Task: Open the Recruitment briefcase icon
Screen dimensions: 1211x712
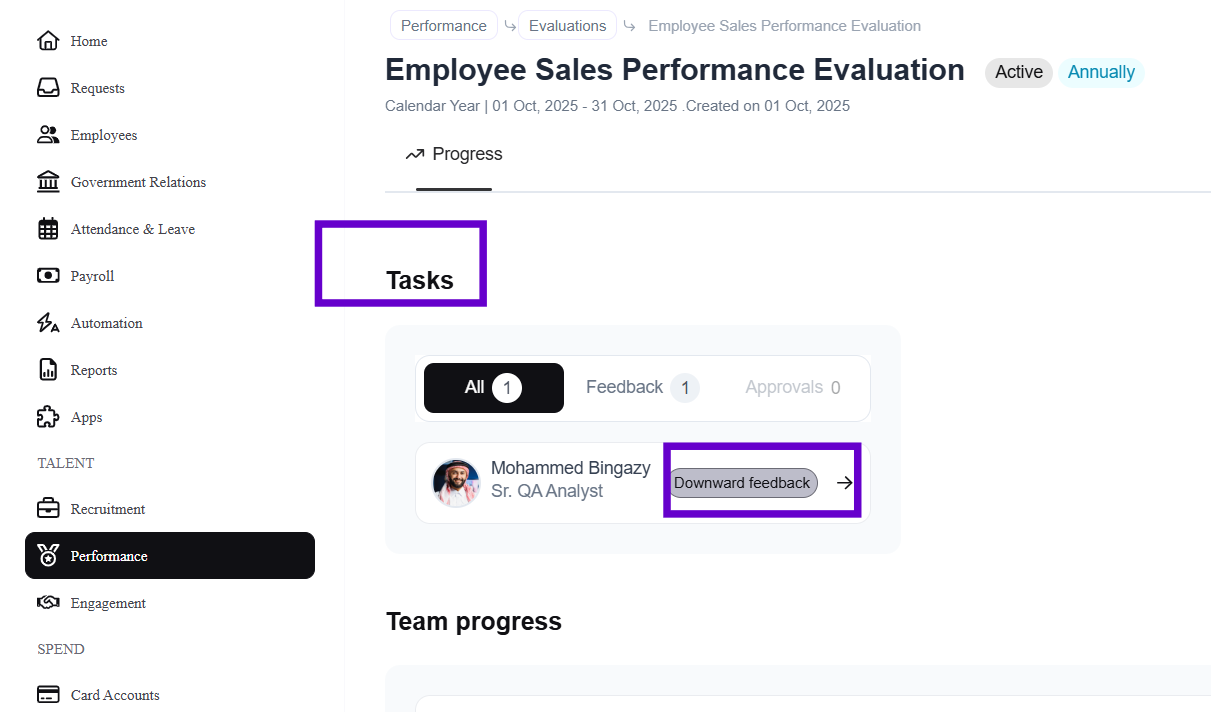Action: [x=48, y=509]
